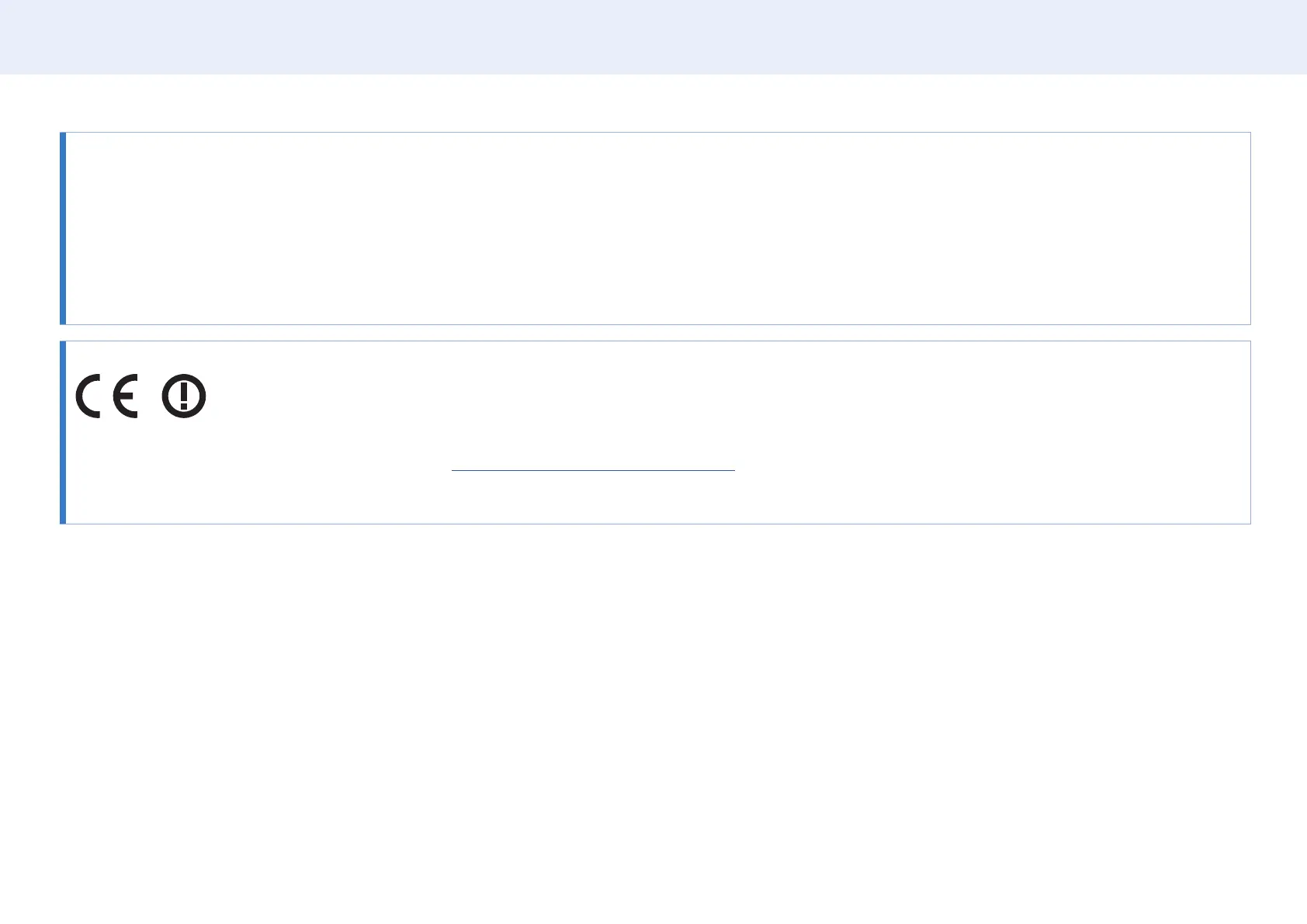Click lower box's empty area right of alert symbol

(x=699, y=396)
